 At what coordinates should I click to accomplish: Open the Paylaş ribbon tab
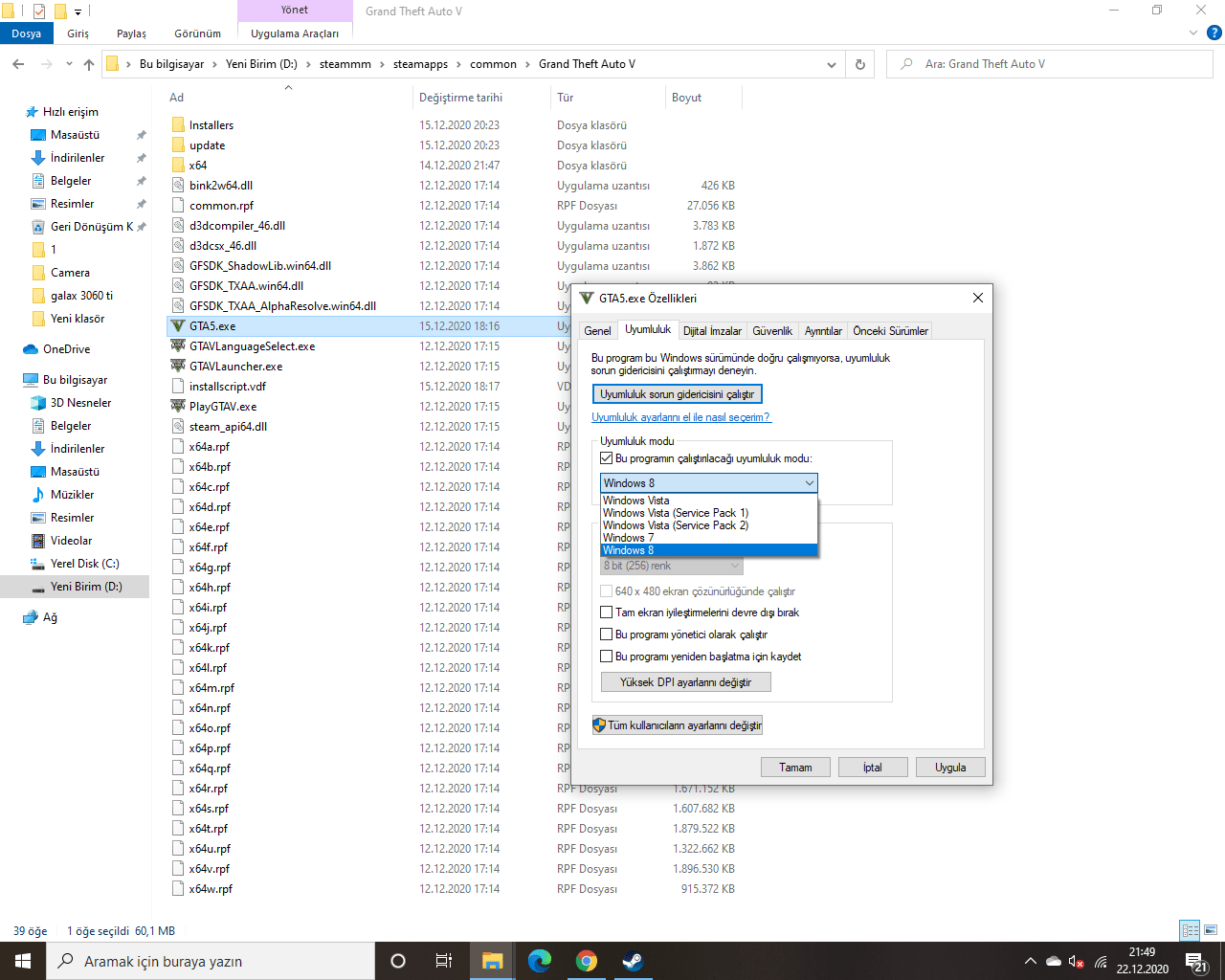click(132, 33)
